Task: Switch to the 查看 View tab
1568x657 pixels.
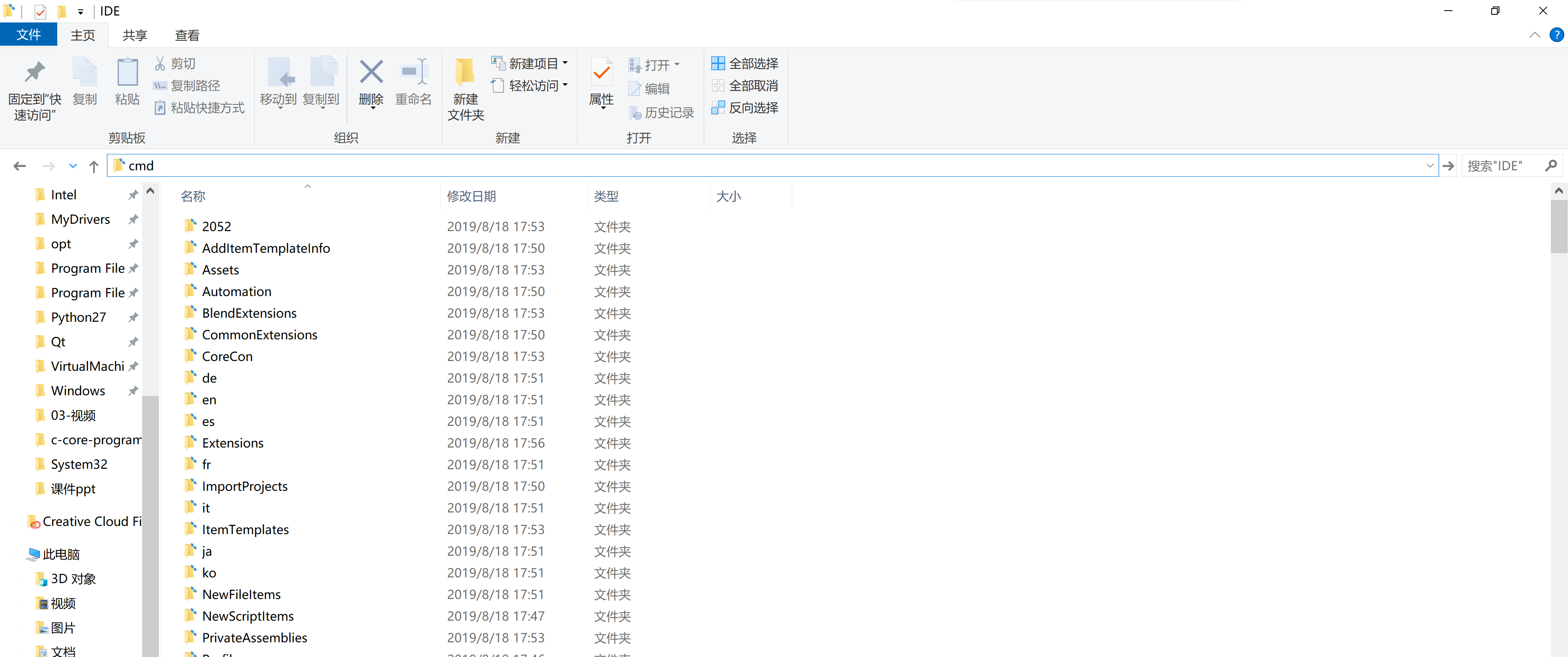Action: pyautogui.click(x=187, y=35)
